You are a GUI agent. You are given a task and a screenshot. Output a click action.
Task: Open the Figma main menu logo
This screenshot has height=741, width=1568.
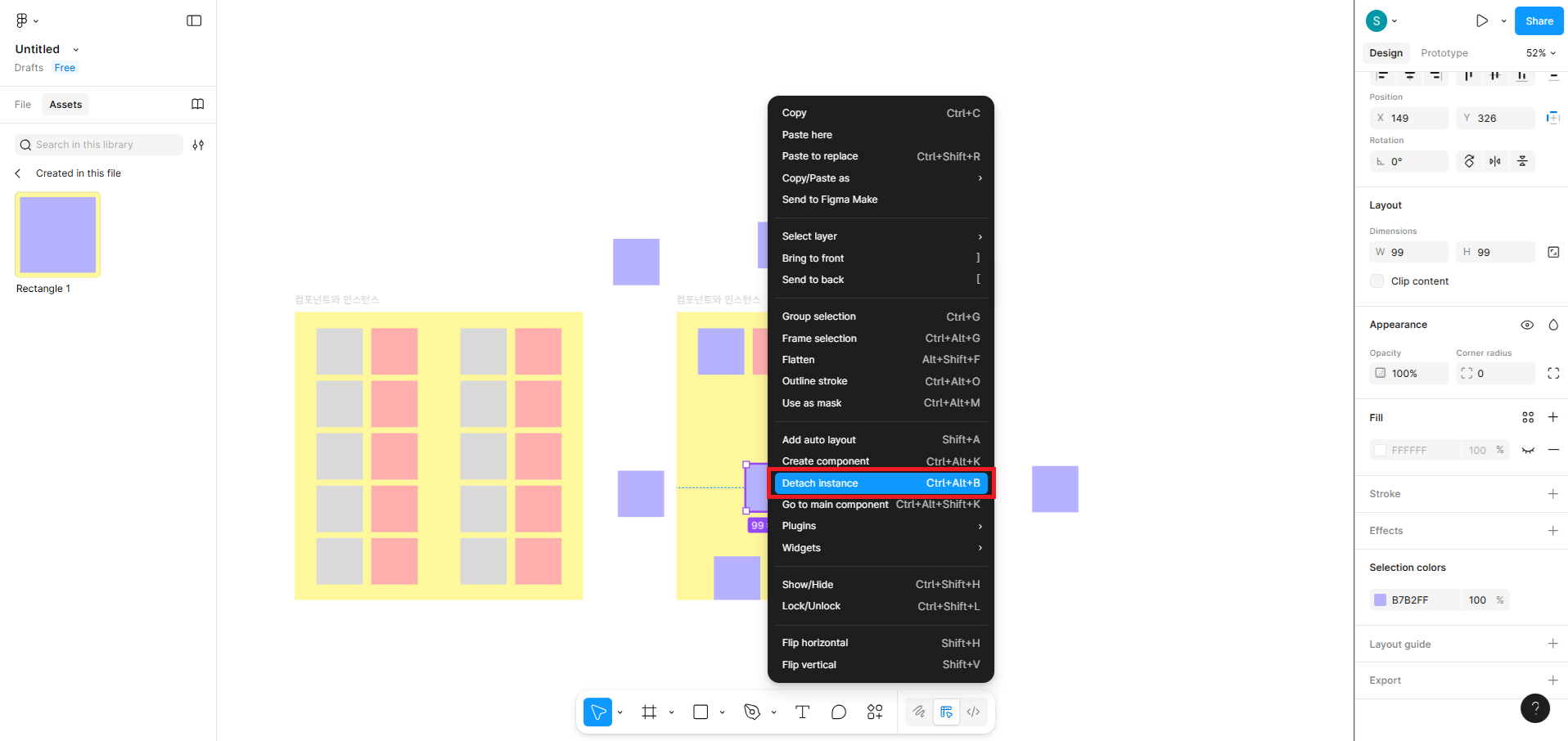(22, 20)
